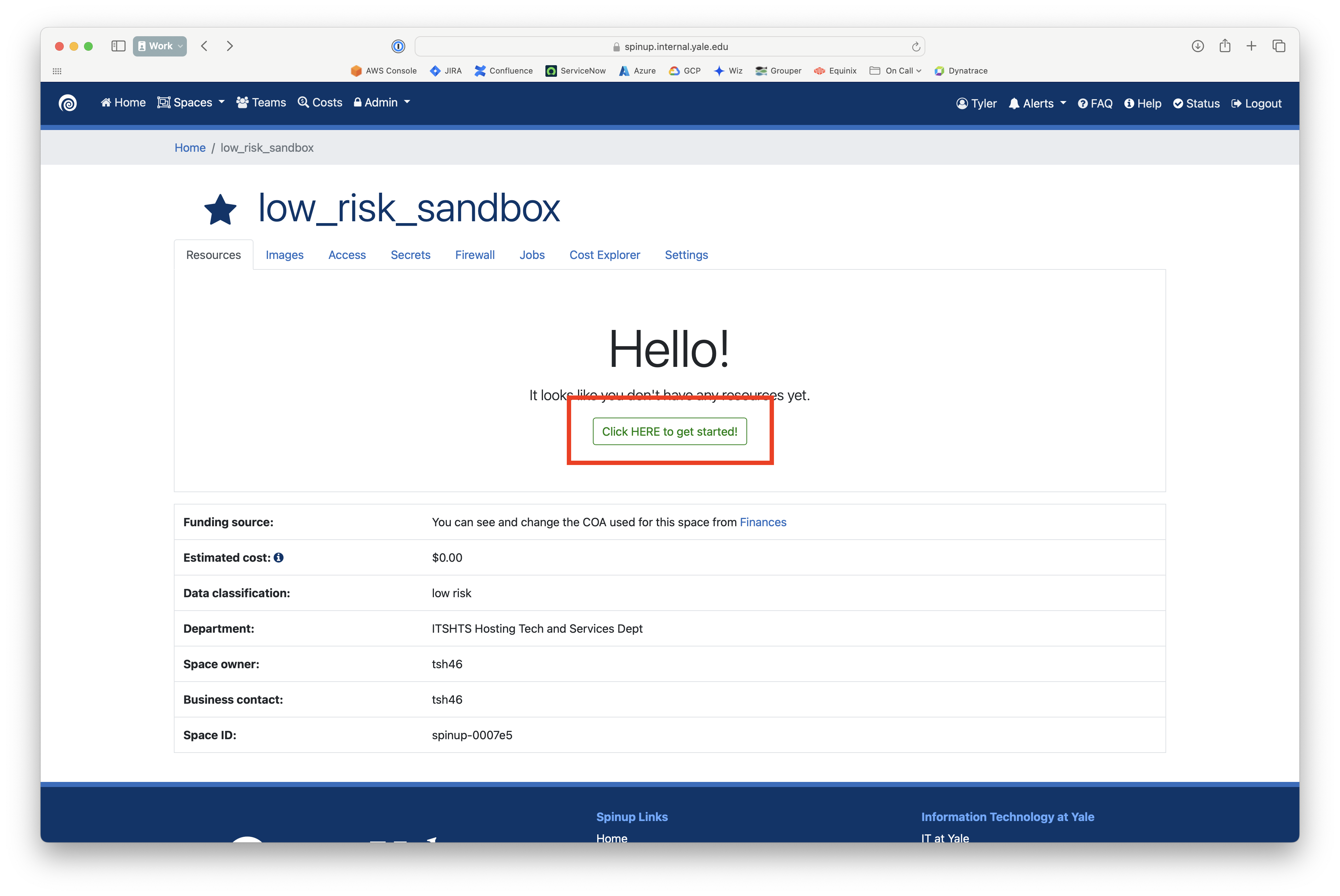
Task: Open the Wiz bookmark
Action: point(728,71)
